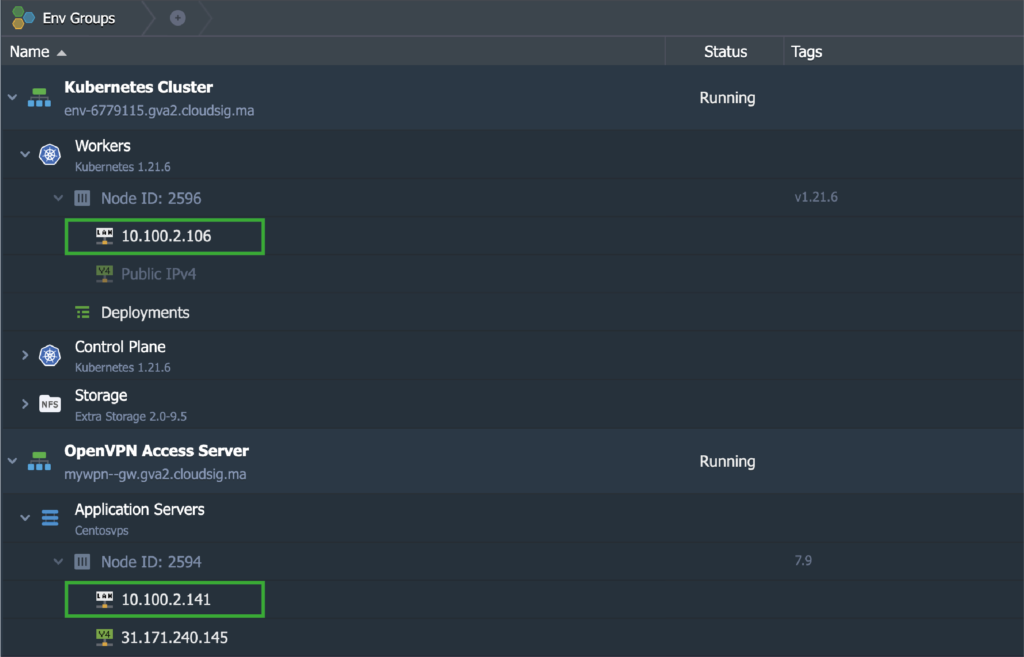Select the Storage row

(x=512, y=404)
